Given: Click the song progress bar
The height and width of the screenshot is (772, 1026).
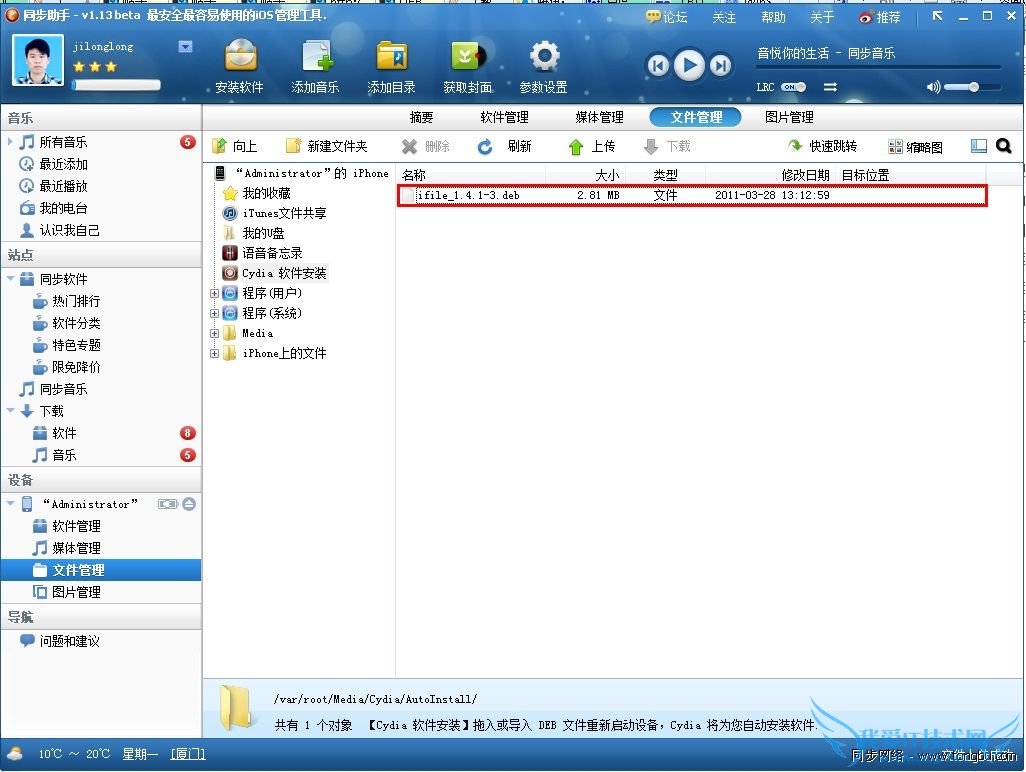Looking at the screenshot, I should pos(879,67).
